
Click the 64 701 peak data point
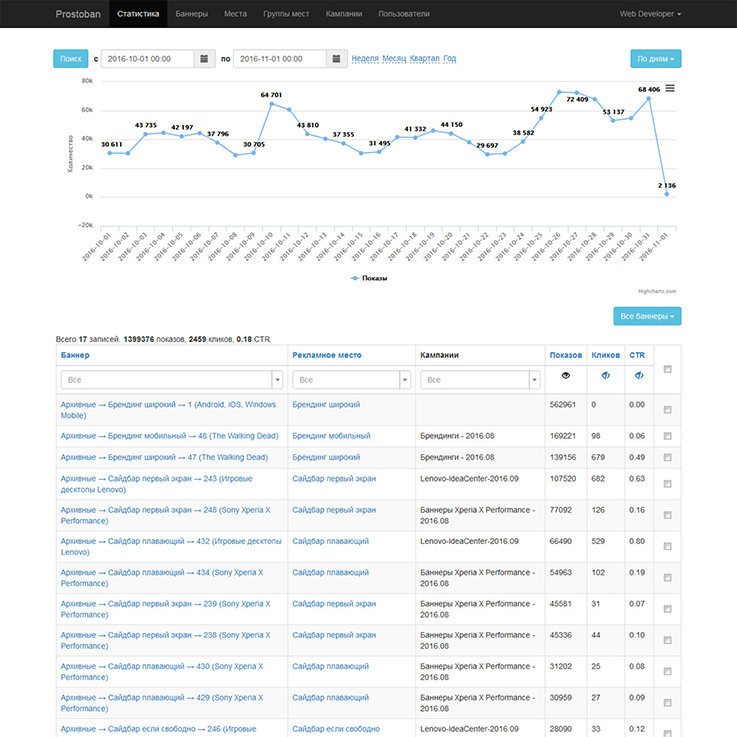point(271,104)
